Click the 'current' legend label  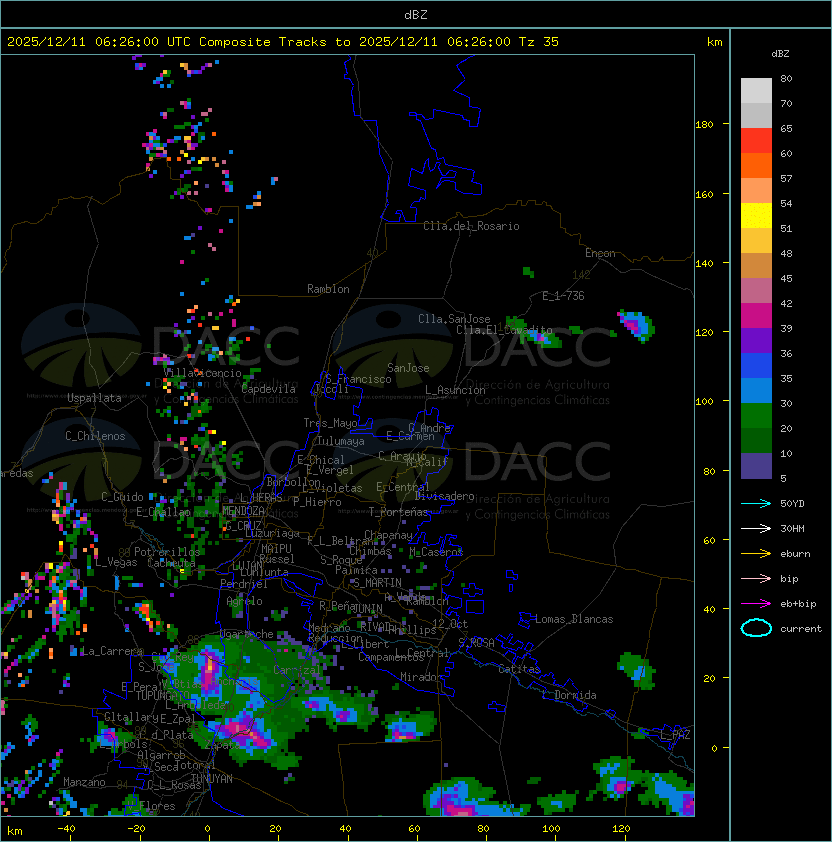pyautogui.click(x=801, y=629)
